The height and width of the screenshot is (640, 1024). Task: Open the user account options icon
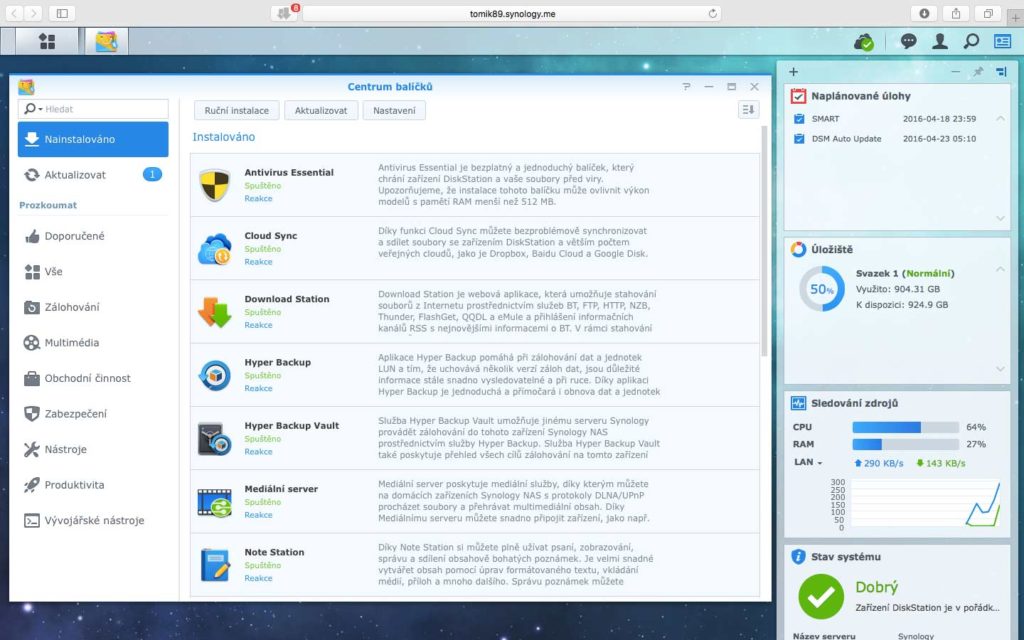coord(940,41)
